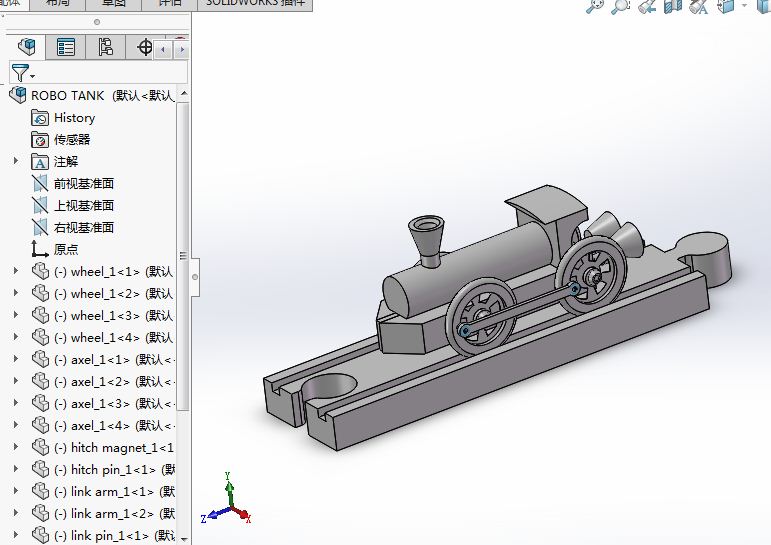771x545 pixels.
Task: Open the View Orientation dropdown arrow
Action: [744, 5]
